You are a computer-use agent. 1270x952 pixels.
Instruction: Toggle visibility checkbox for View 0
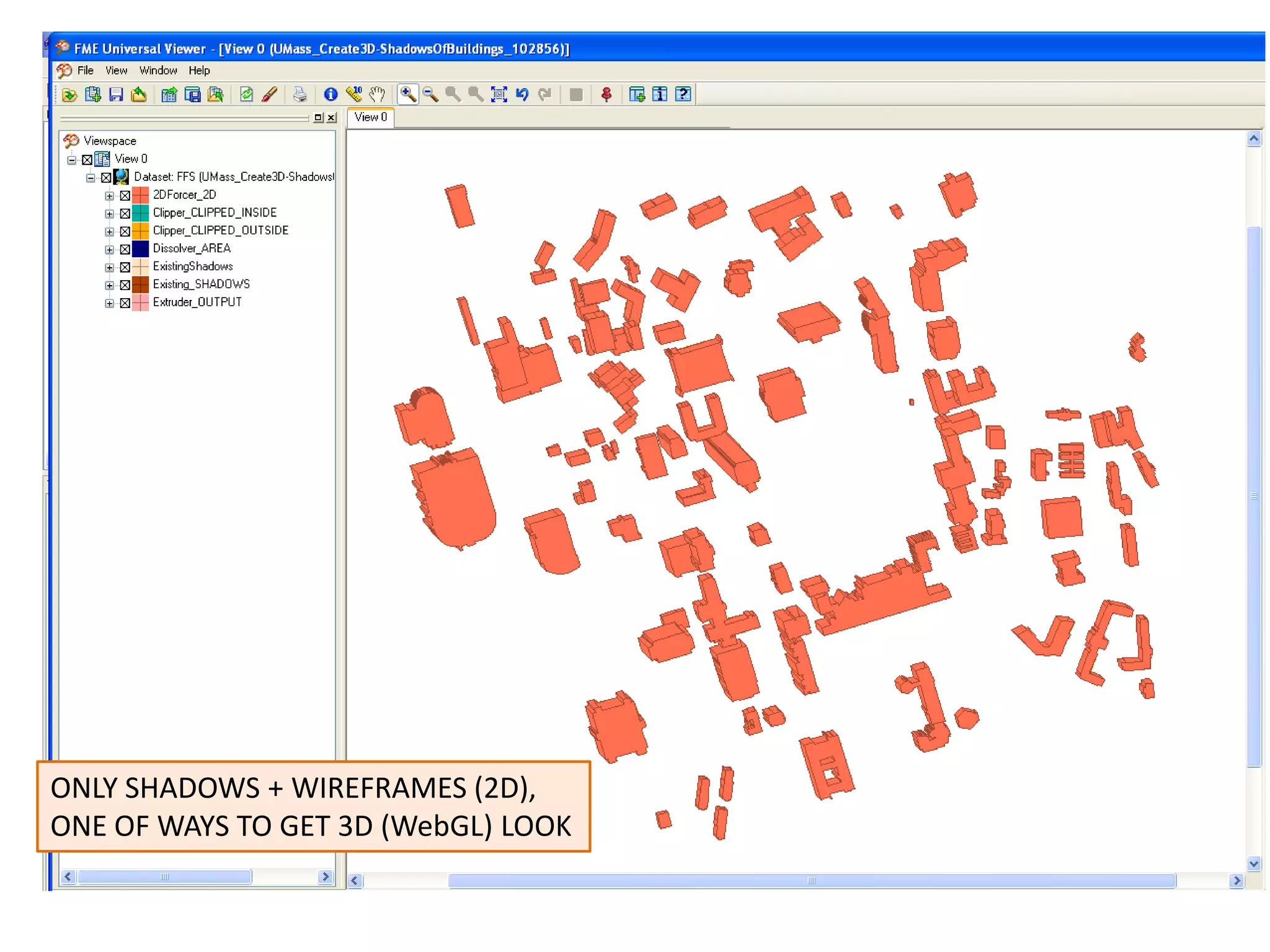[x=87, y=160]
